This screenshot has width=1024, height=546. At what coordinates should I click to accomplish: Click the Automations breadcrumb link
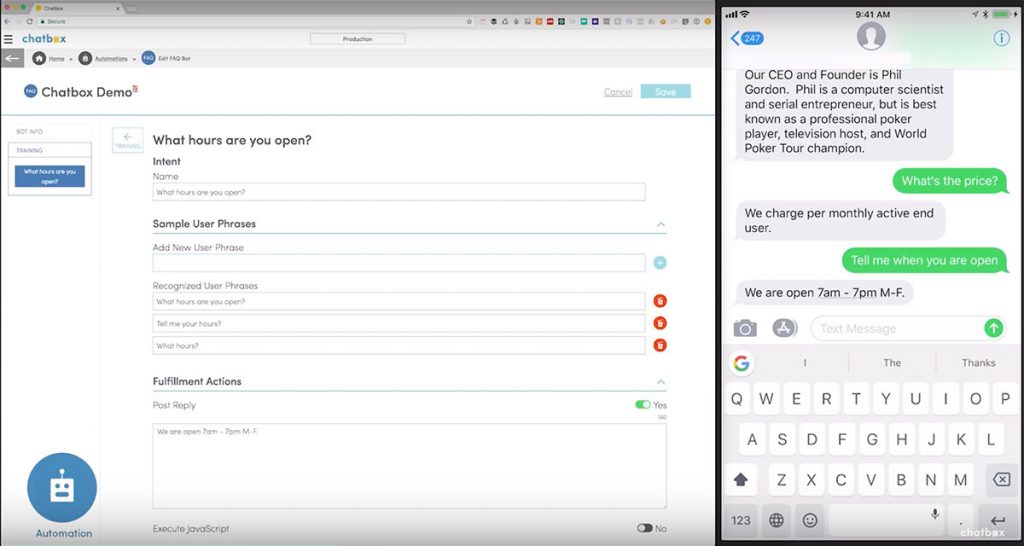coord(111,59)
